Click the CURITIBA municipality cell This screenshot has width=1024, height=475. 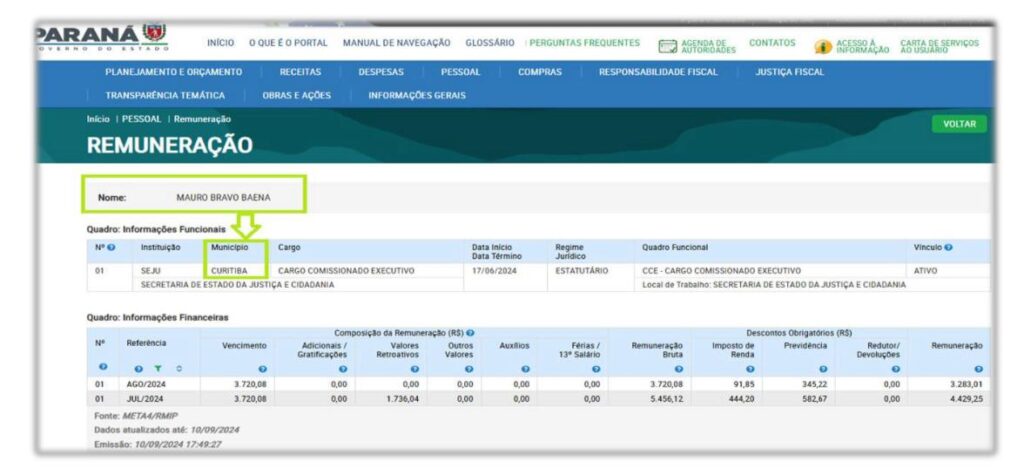[x=228, y=270]
